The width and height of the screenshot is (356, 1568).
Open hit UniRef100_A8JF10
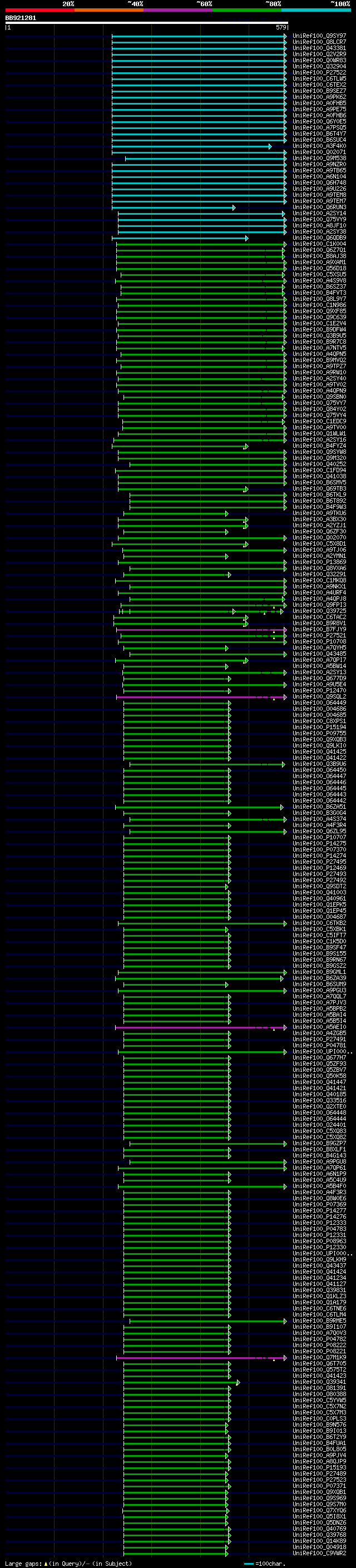click(319, 226)
